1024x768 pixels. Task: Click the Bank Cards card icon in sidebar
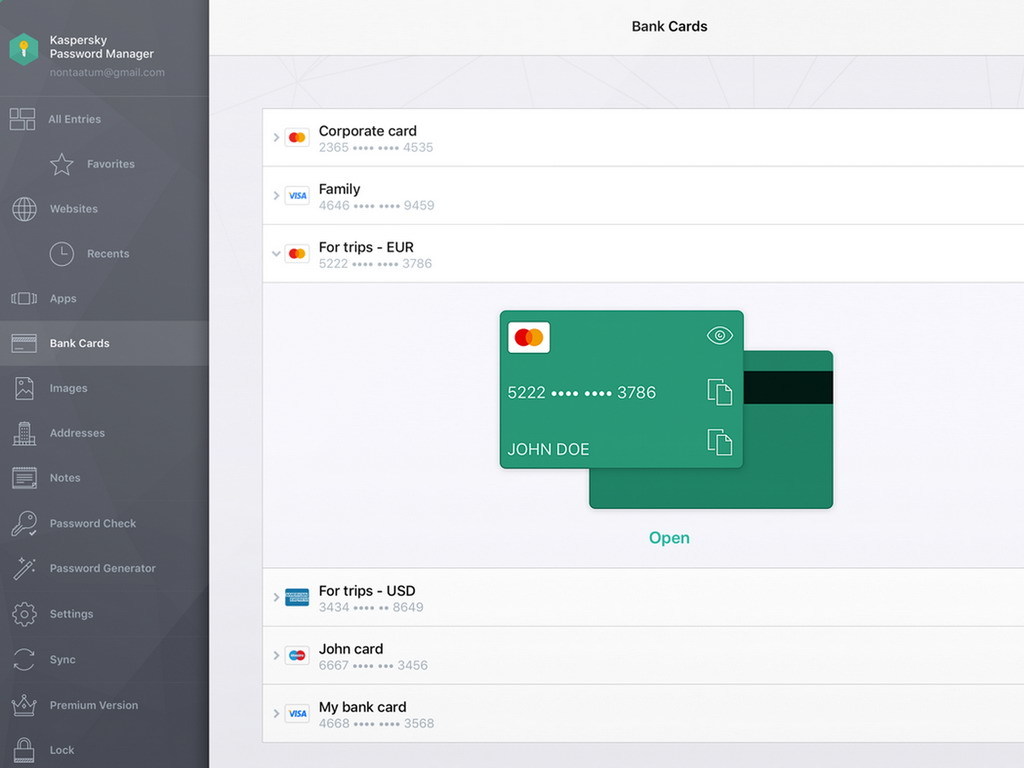tap(24, 344)
